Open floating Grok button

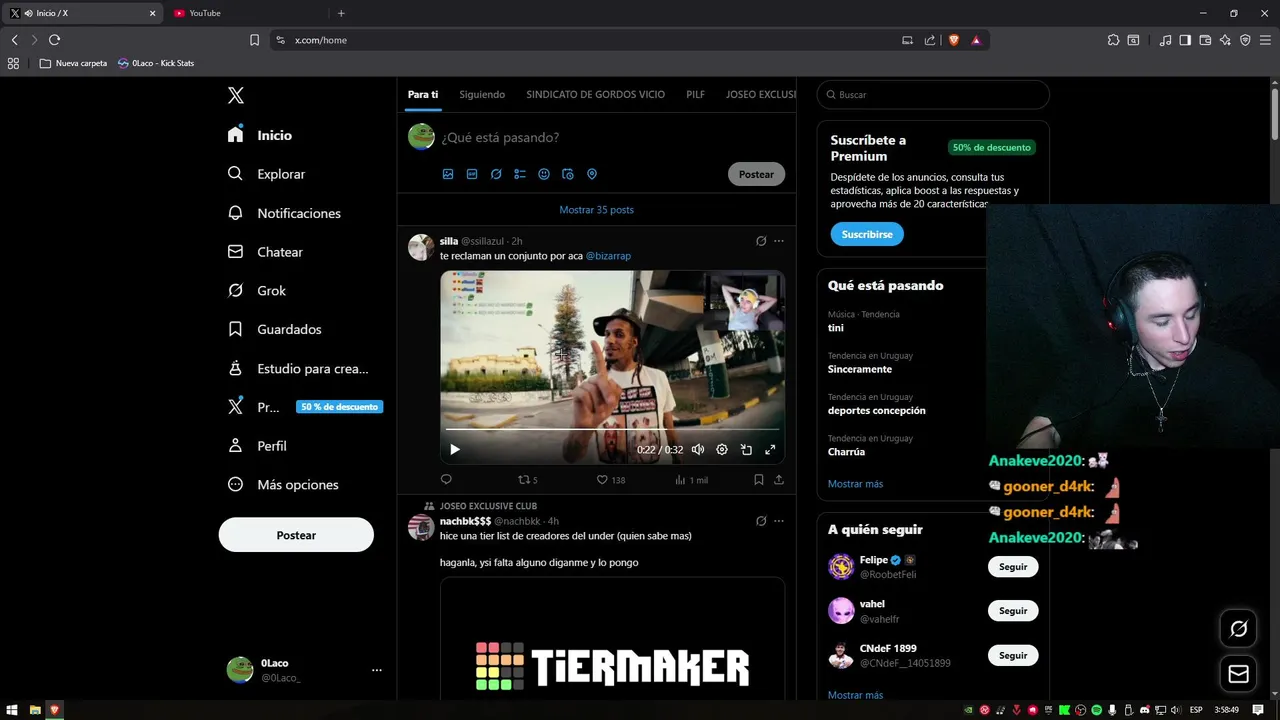tap(1238, 629)
